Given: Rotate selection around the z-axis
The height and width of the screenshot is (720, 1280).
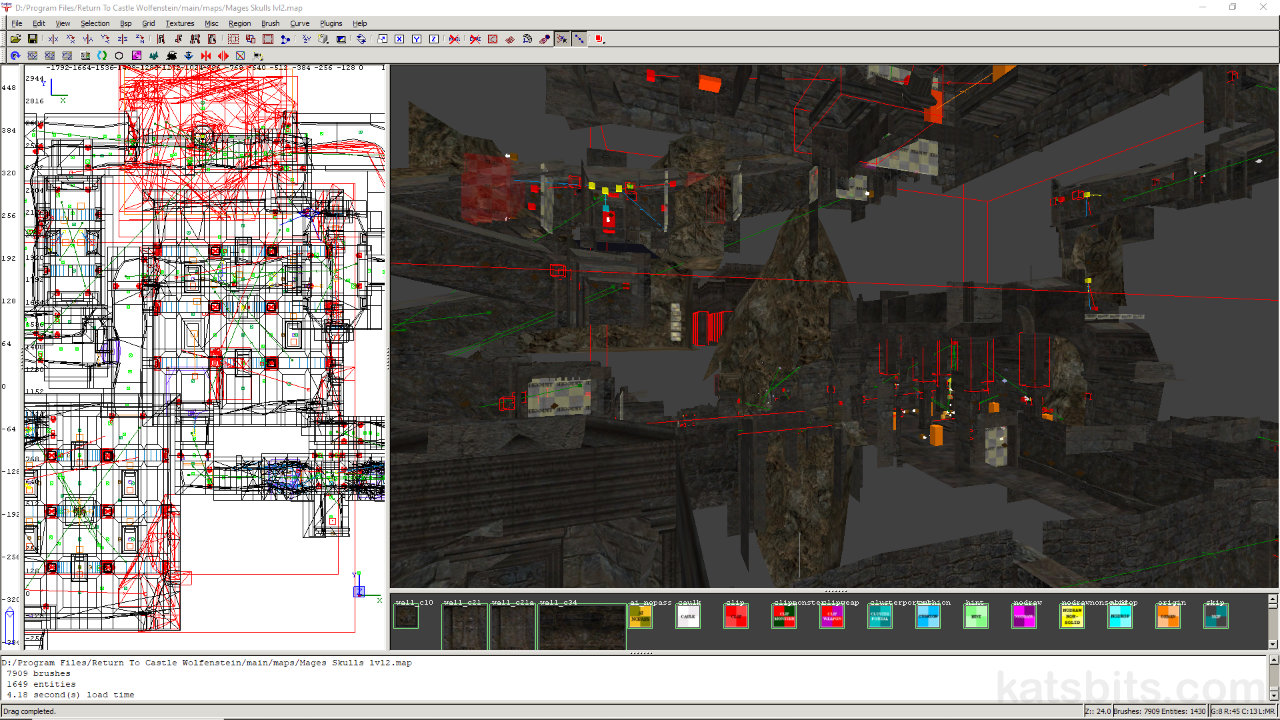Looking at the screenshot, I should click(140, 39).
